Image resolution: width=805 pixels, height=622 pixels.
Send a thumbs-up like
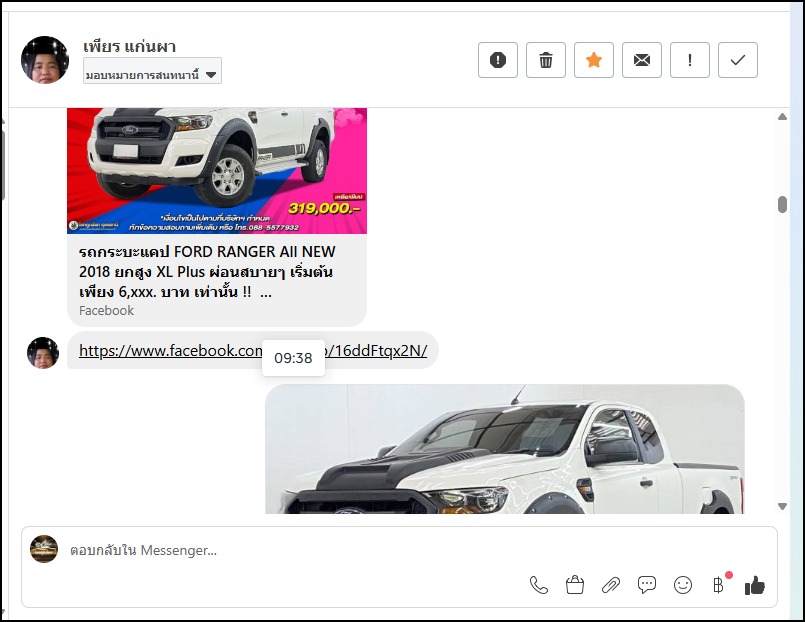pyautogui.click(x=755, y=585)
